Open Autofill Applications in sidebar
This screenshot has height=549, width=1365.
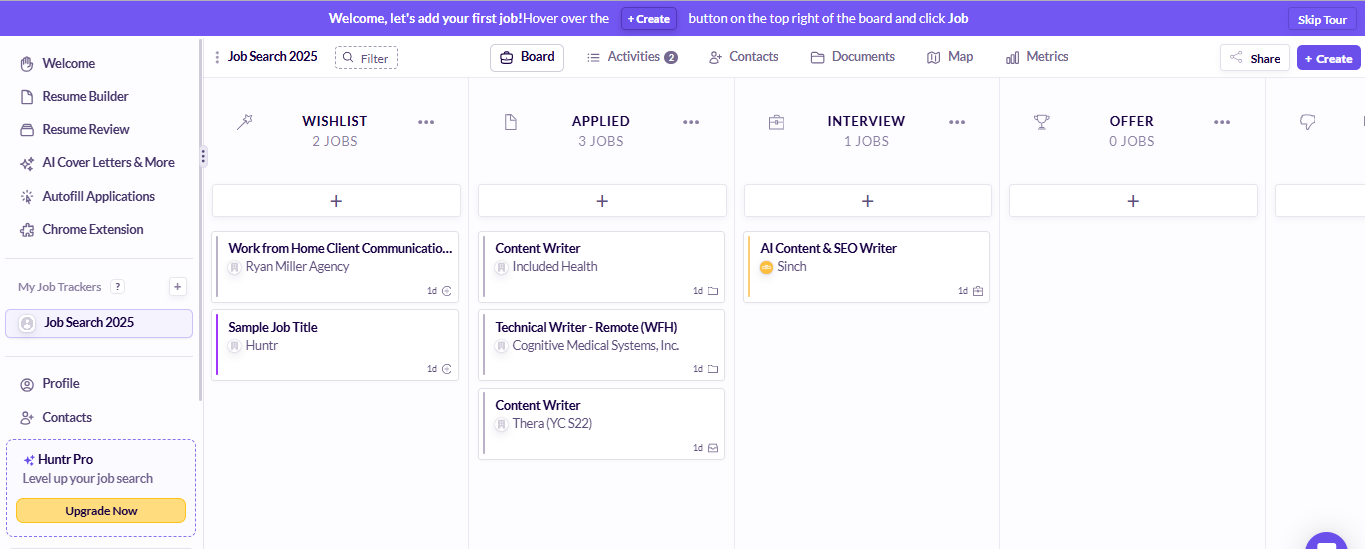pyautogui.click(x=98, y=196)
